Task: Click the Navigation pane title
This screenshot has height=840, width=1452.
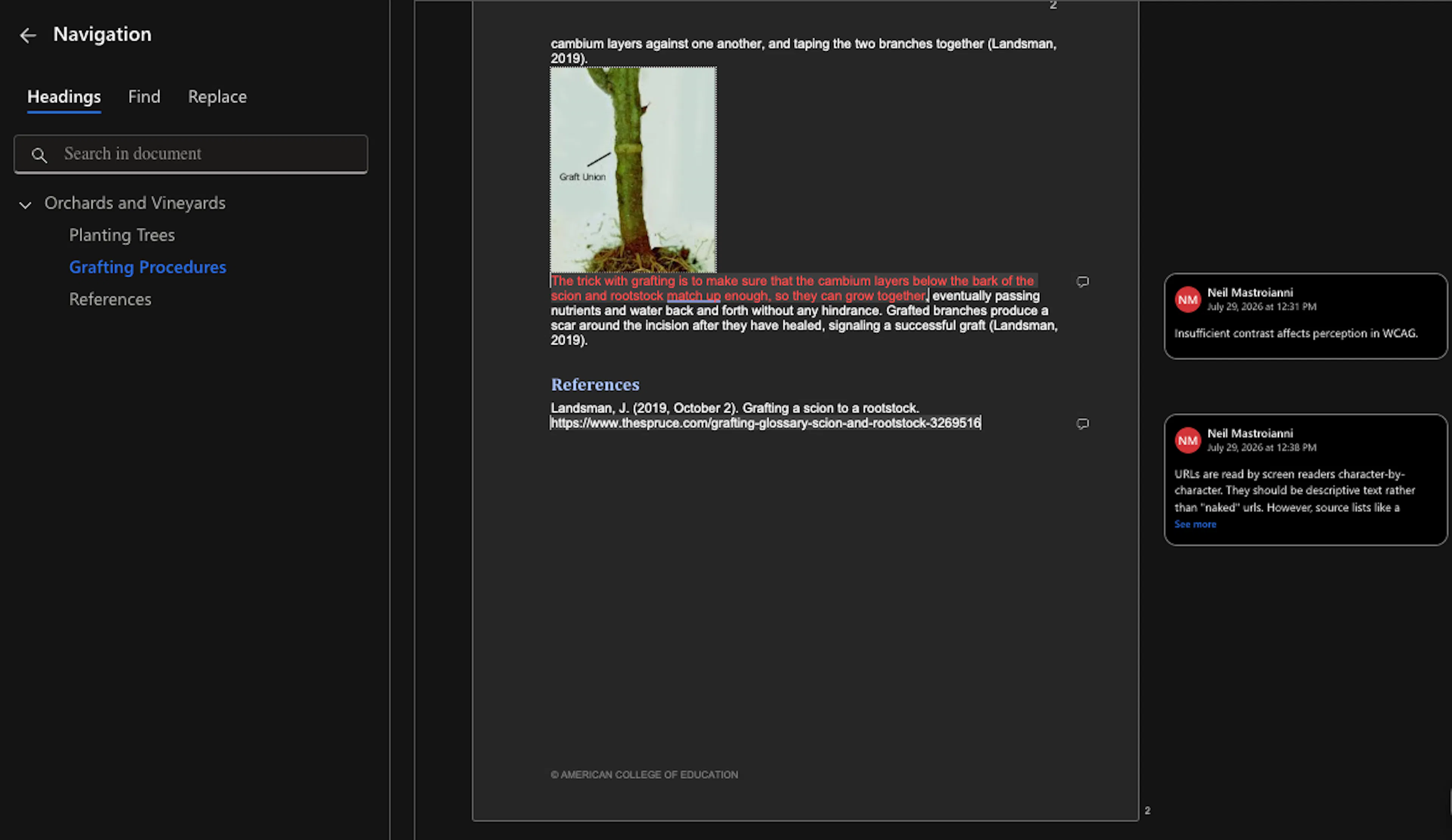Action: pyautogui.click(x=102, y=34)
